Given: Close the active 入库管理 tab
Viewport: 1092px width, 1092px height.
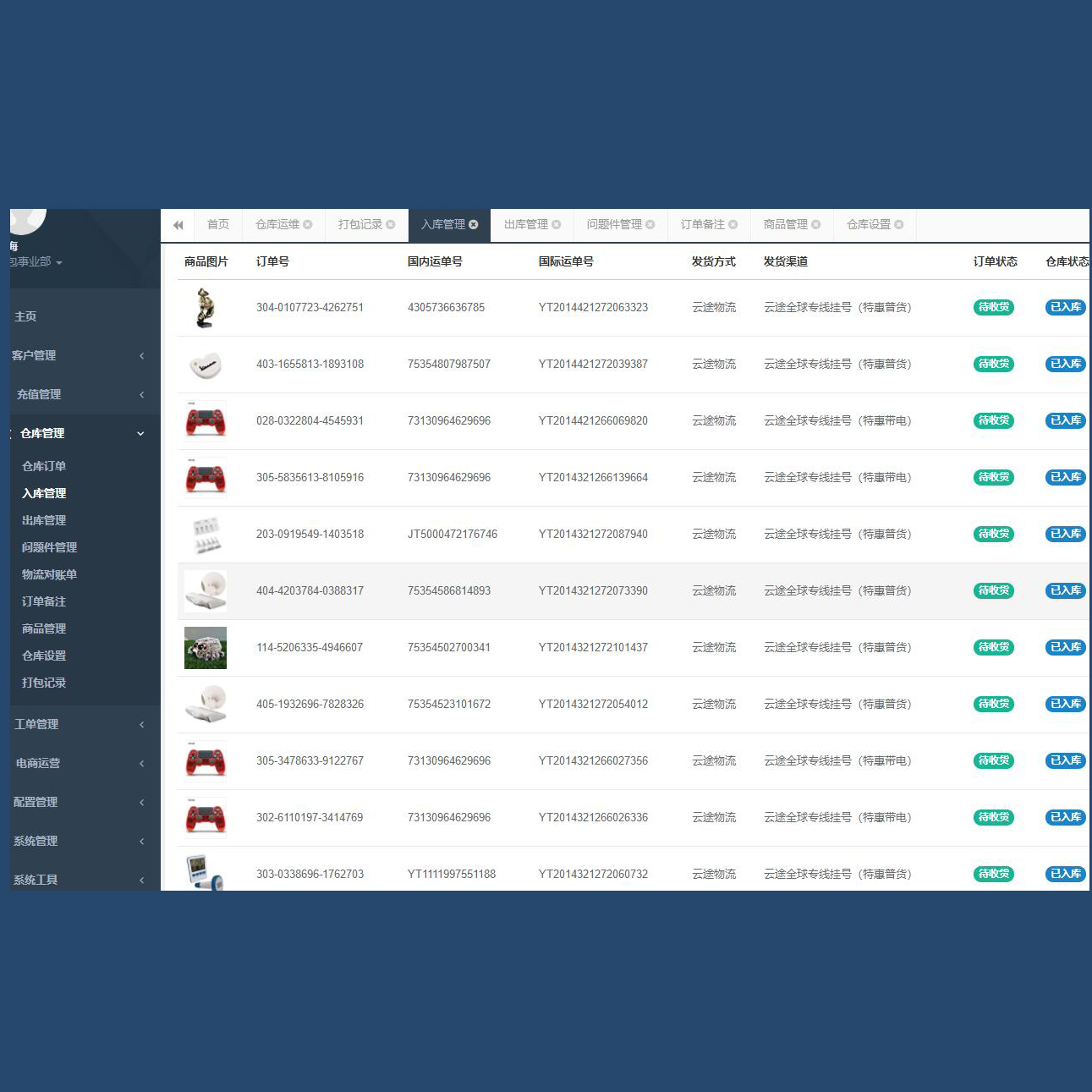Looking at the screenshot, I should click(474, 225).
